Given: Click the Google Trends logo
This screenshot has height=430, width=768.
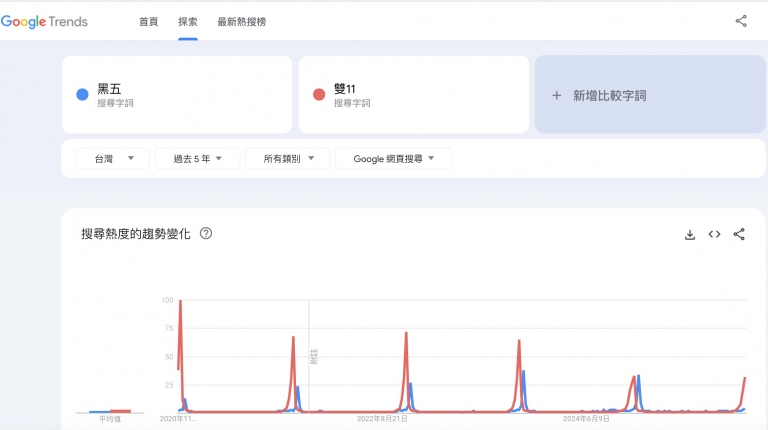Looking at the screenshot, I should [45, 21].
